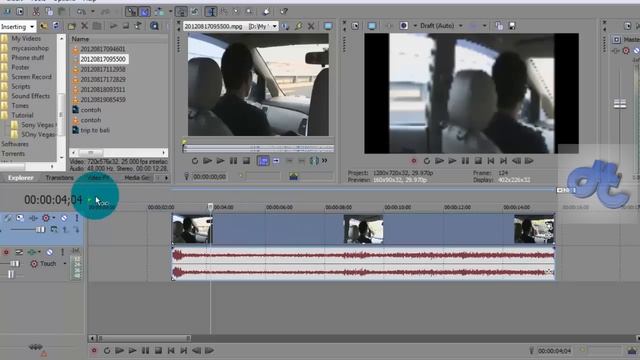Click the 00:00:04;04 timecode display

point(53,200)
